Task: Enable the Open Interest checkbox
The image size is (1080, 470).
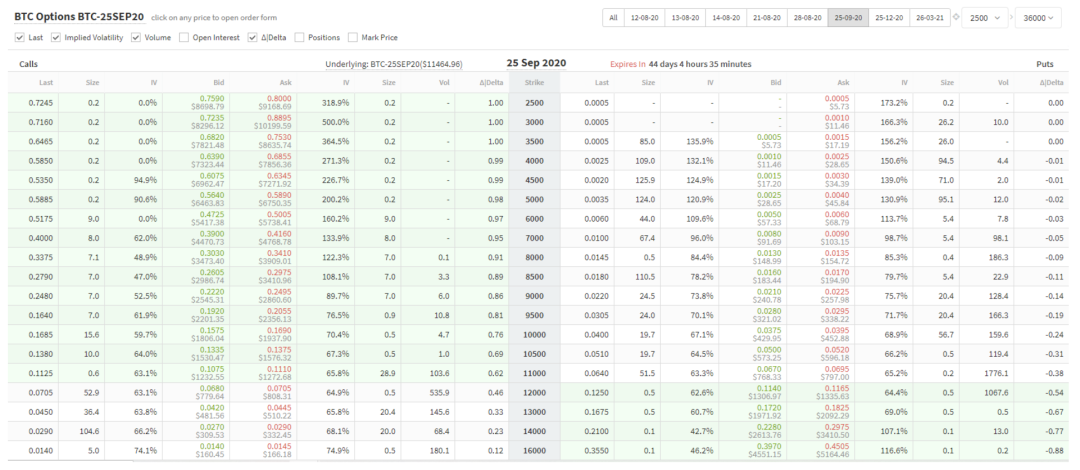Action: tap(184, 38)
